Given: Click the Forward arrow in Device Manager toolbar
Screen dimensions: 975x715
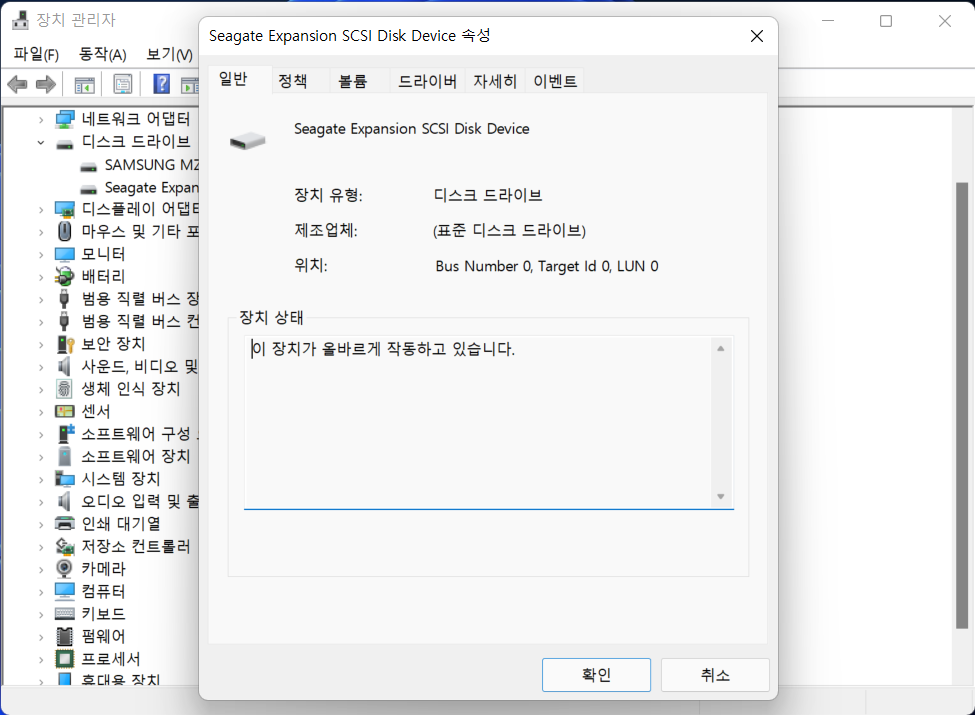Looking at the screenshot, I should 45,84.
